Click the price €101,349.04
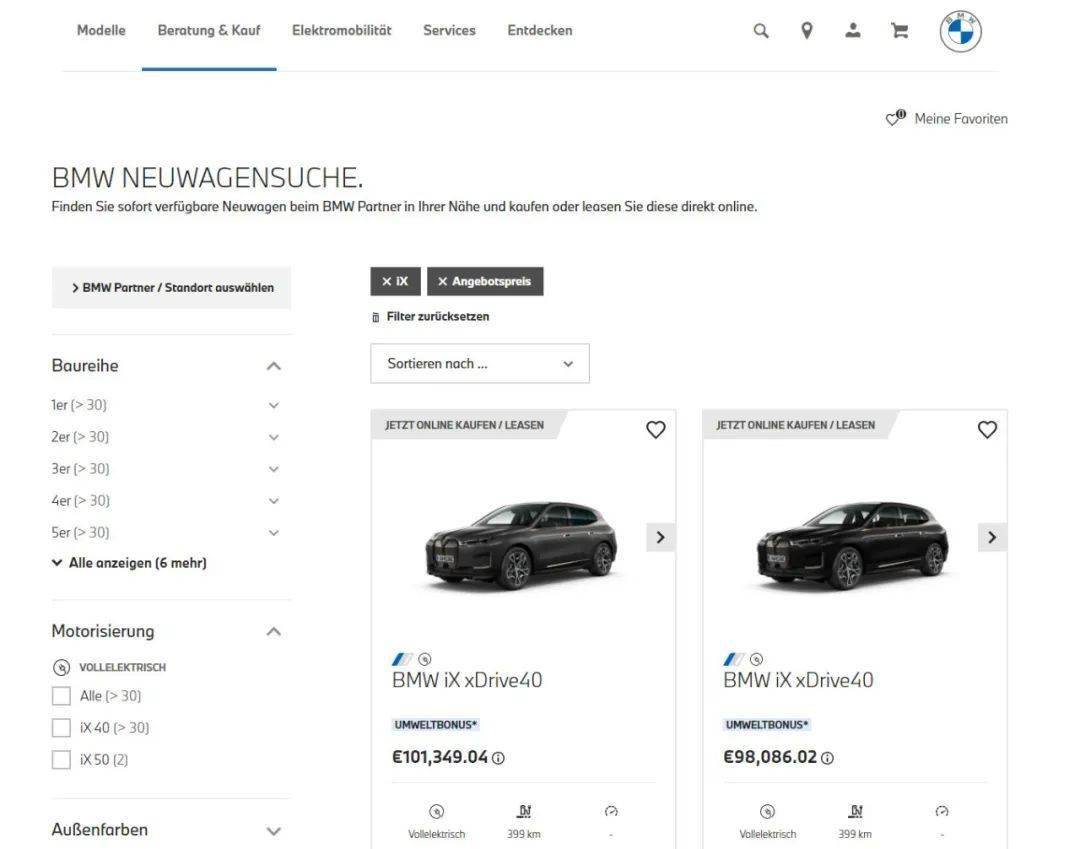The image size is (1080, 849). tap(439, 757)
